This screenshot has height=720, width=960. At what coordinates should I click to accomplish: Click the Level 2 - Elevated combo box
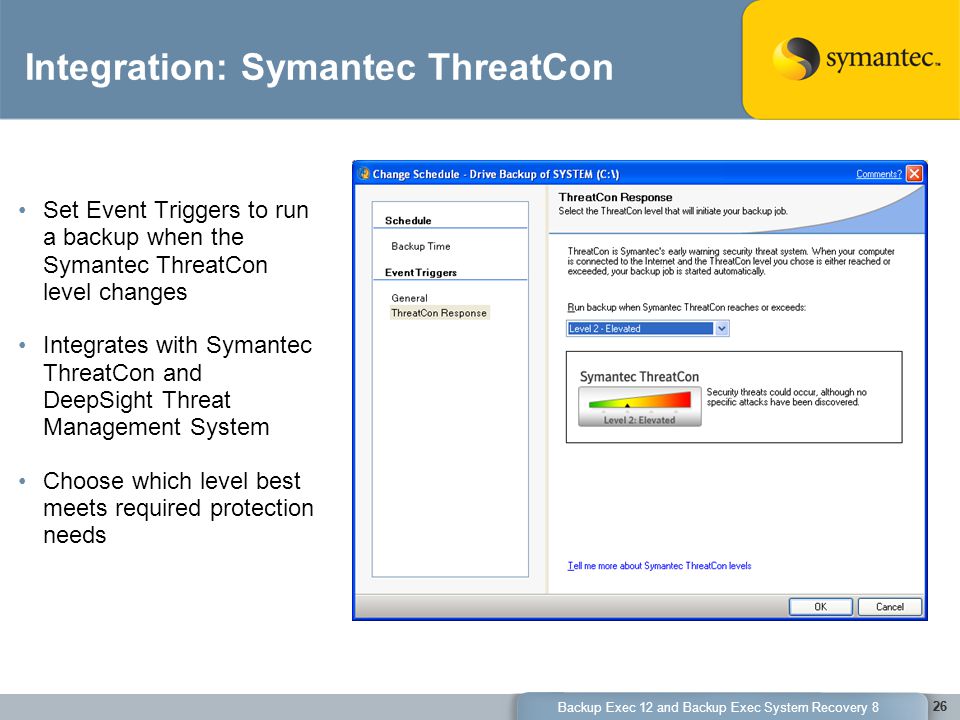(x=648, y=329)
